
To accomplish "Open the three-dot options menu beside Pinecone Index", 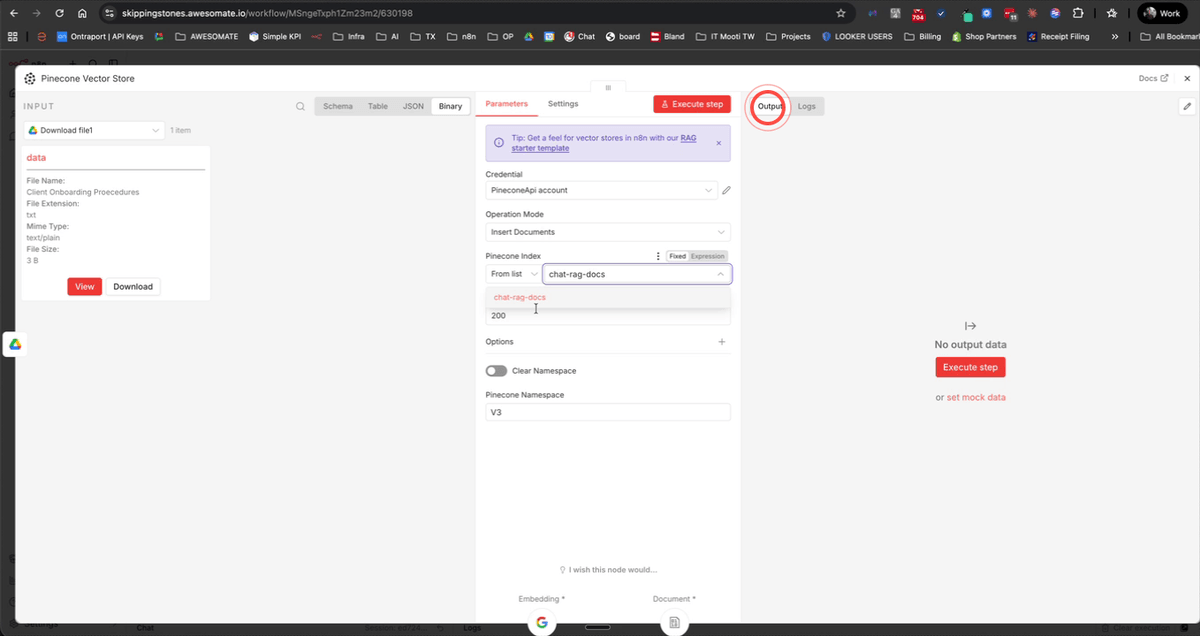I will 658,256.
